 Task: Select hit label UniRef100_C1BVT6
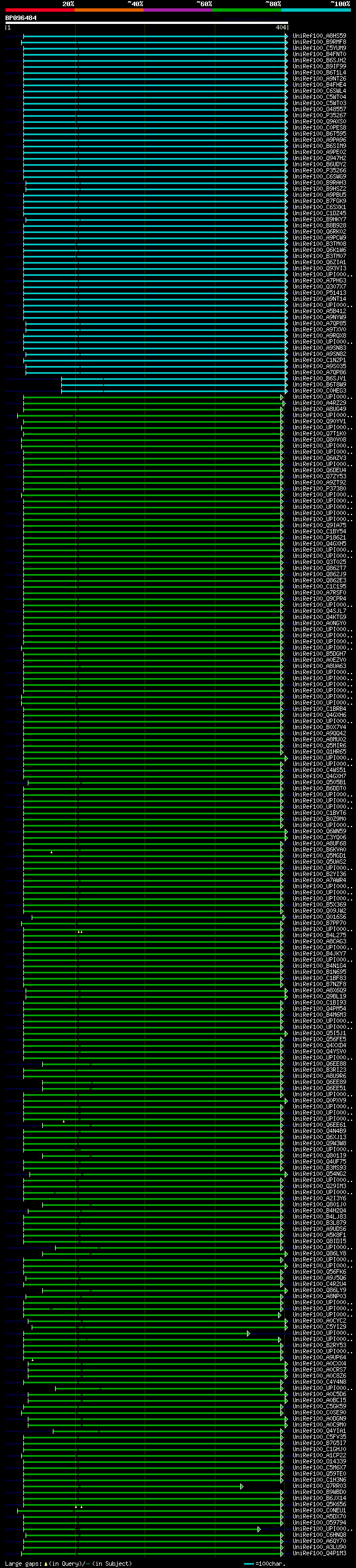(x=319, y=813)
